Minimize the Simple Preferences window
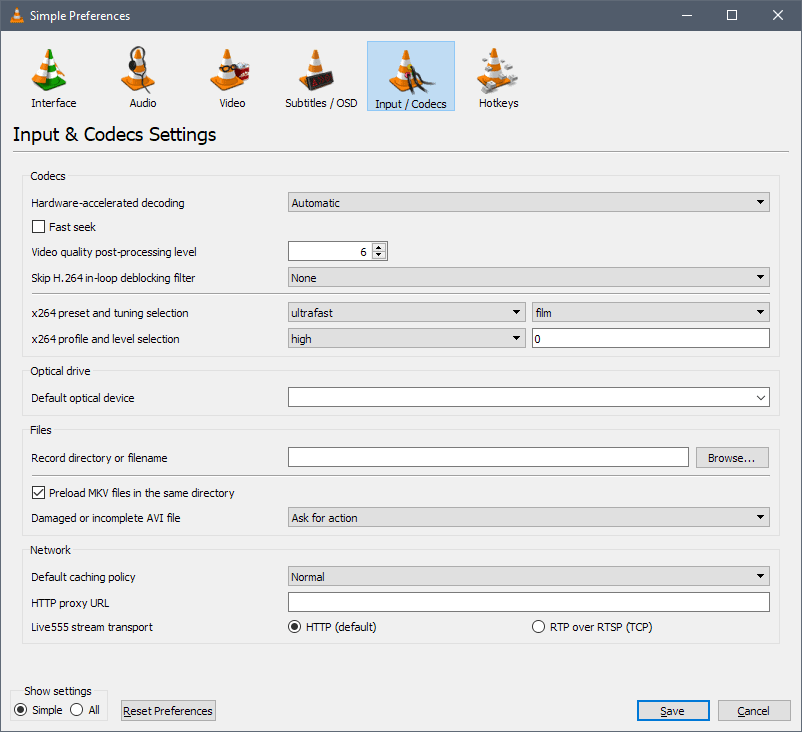The image size is (802, 732). click(687, 15)
